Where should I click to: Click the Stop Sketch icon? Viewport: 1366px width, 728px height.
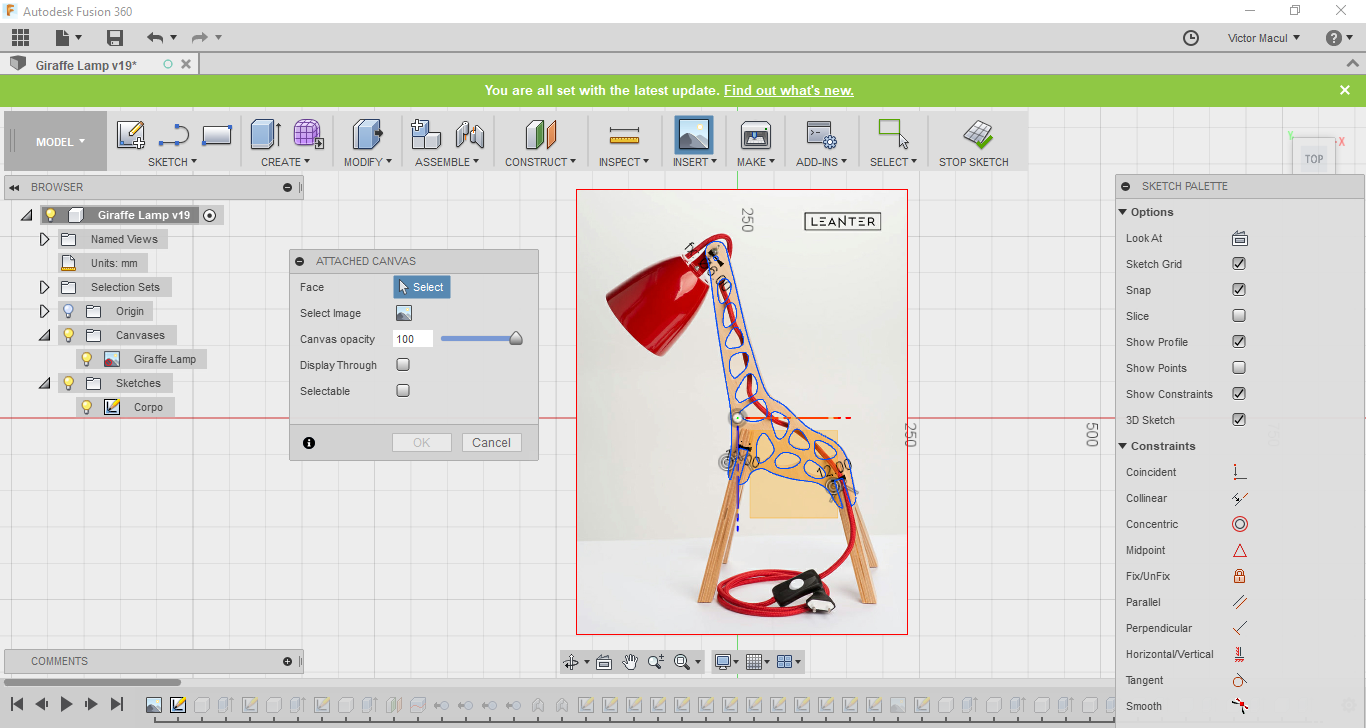click(978, 134)
